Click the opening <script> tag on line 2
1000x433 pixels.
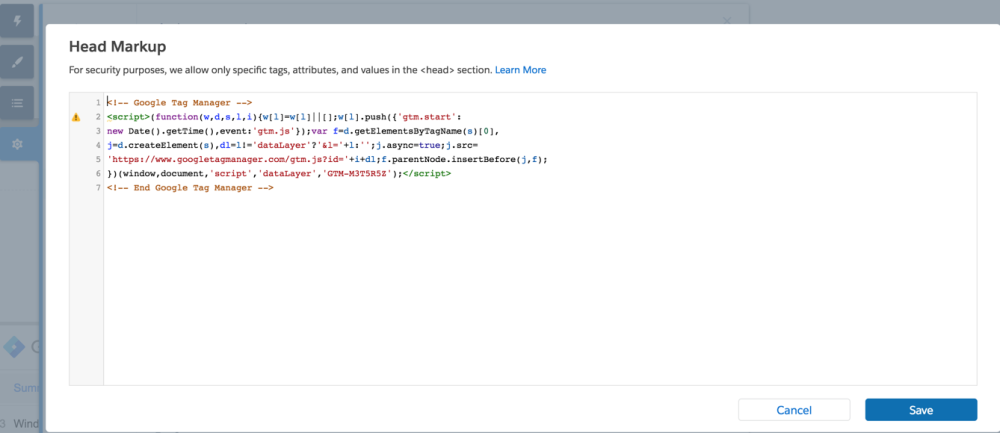(128, 117)
